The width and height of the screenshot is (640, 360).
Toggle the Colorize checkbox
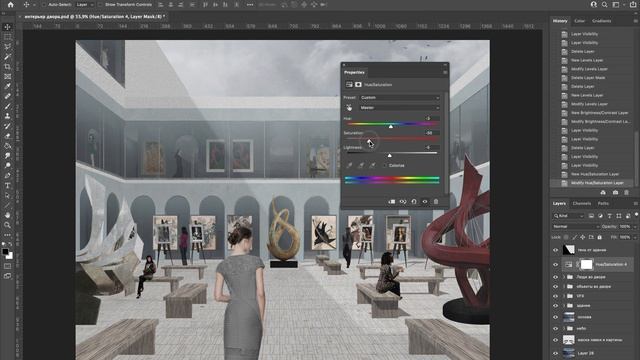pyautogui.click(x=384, y=165)
